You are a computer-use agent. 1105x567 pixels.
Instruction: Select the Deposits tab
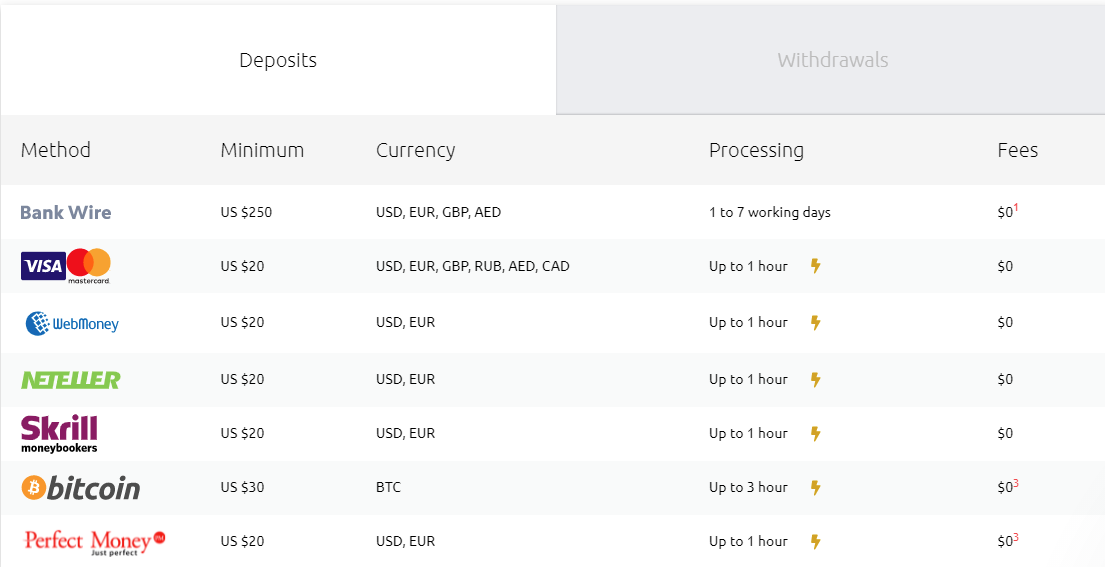[x=278, y=60]
